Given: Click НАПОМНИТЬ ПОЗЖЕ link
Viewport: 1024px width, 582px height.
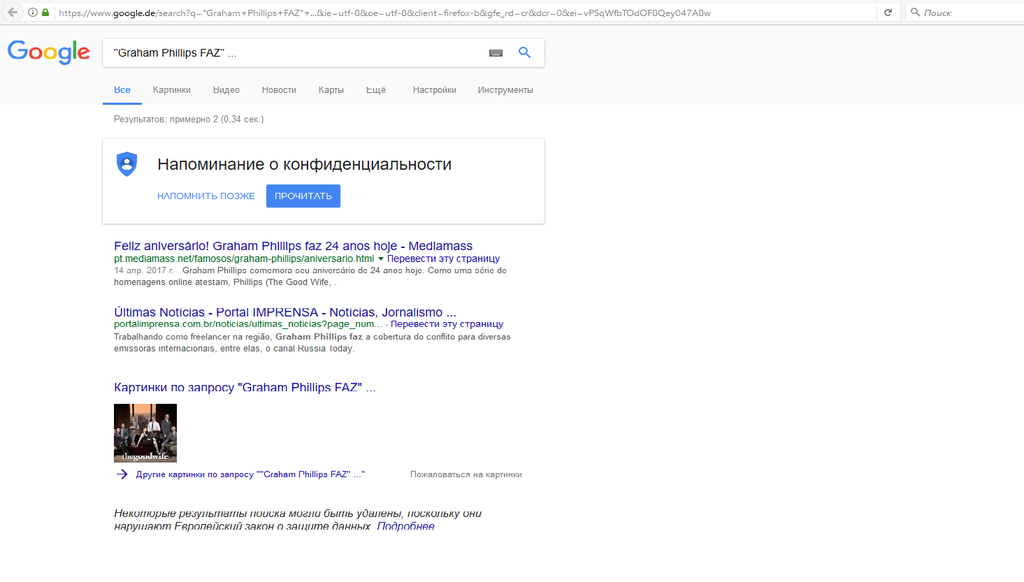Looking at the screenshot, I should [x=206, y=196].
